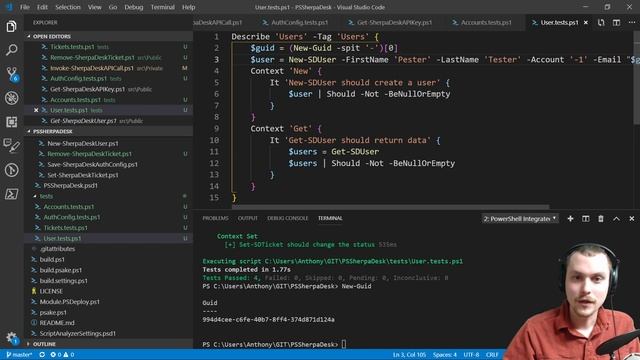
Task: Open the LICENSE file
Action: tap(109, 291)
